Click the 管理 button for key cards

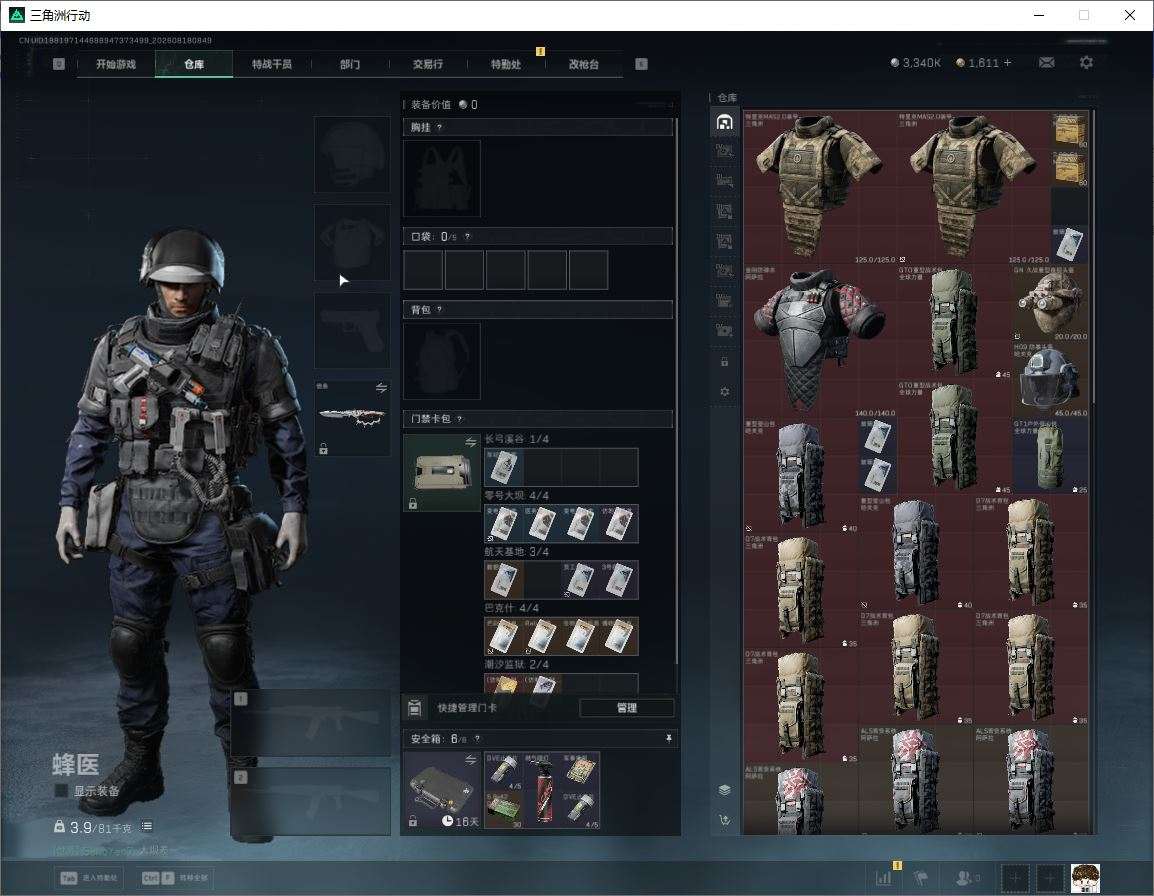(x=626, y=708)
